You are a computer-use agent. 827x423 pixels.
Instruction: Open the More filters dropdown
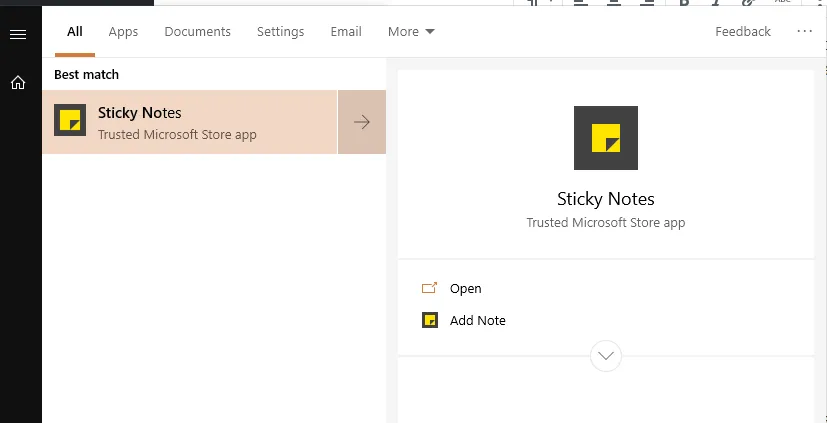click(411, 32)
